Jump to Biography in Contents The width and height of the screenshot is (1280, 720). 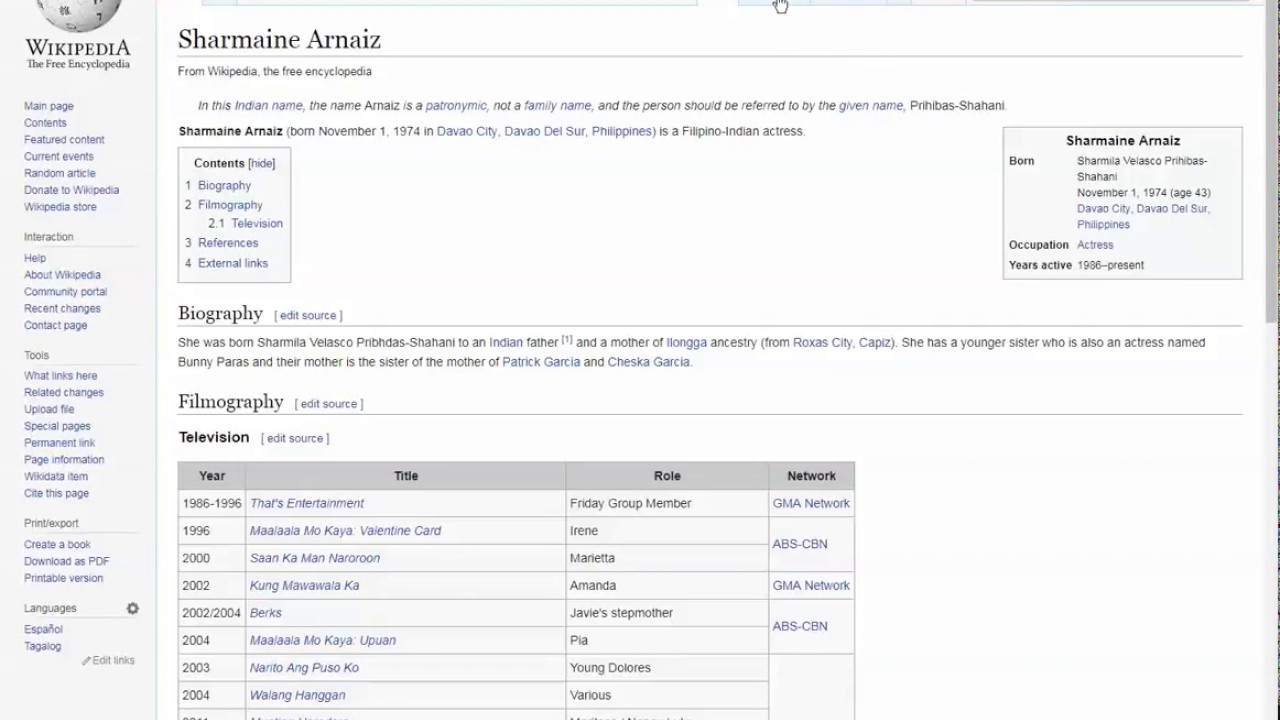[x=224, y=185]
